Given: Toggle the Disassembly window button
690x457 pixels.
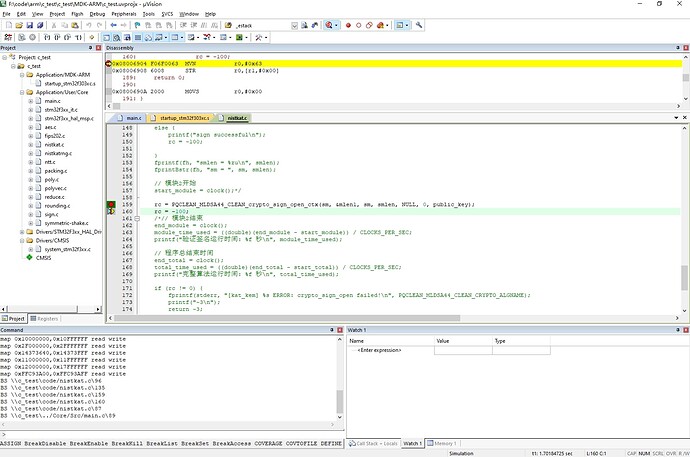Looking at the screenshot, I should (117, 37).
